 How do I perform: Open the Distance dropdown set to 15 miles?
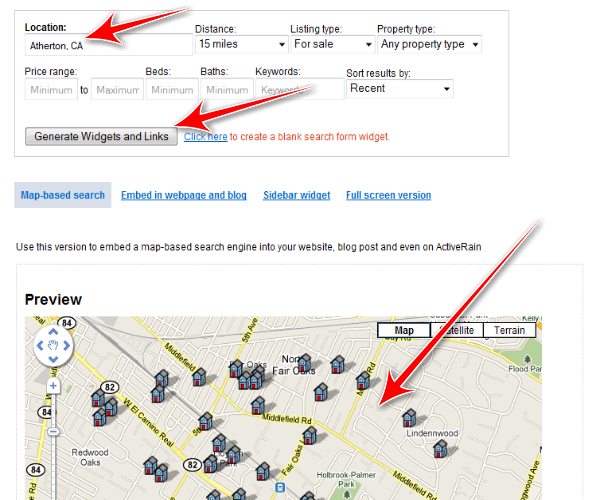241,44
